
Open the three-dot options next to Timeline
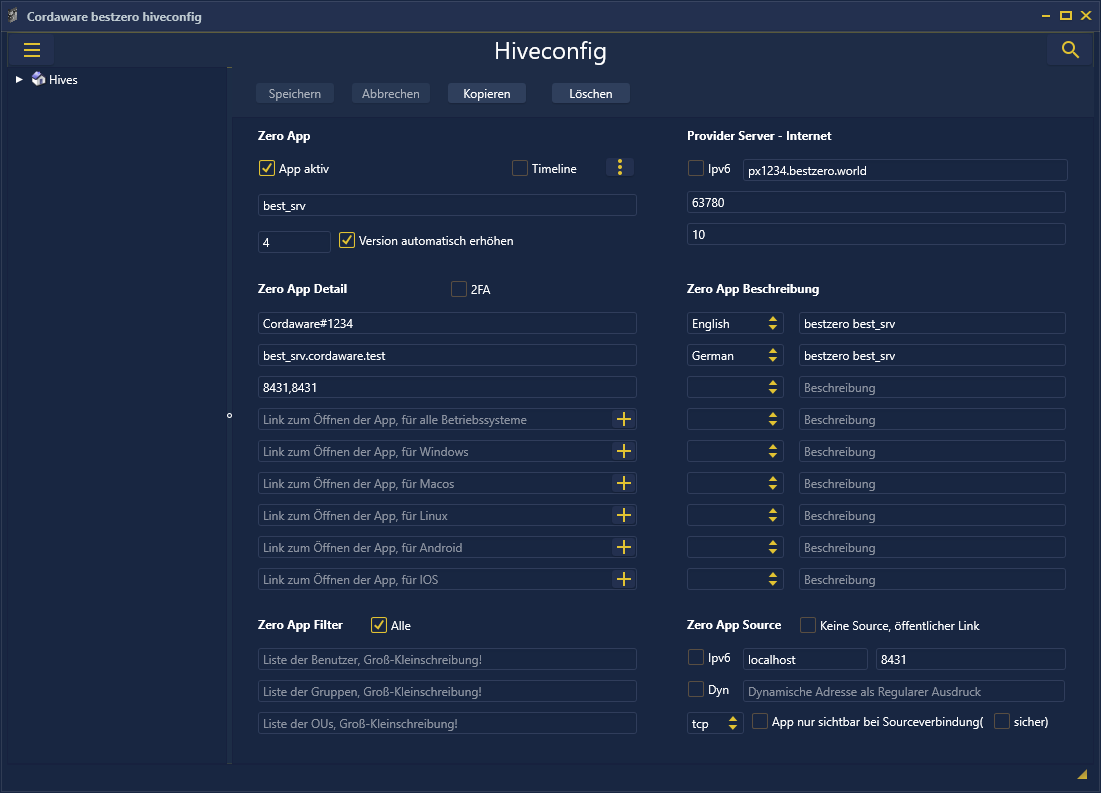click(620, 168)
